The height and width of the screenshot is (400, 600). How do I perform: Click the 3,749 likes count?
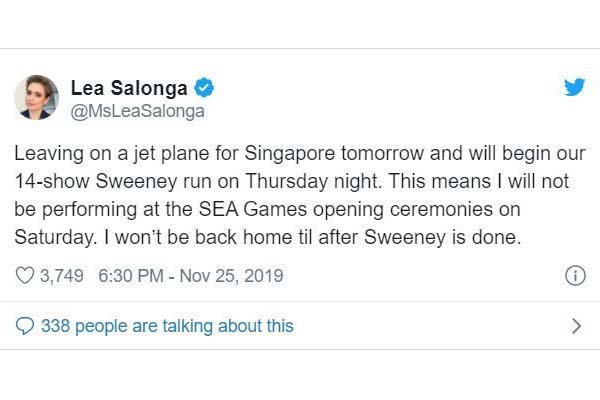(x=64, y=275)
